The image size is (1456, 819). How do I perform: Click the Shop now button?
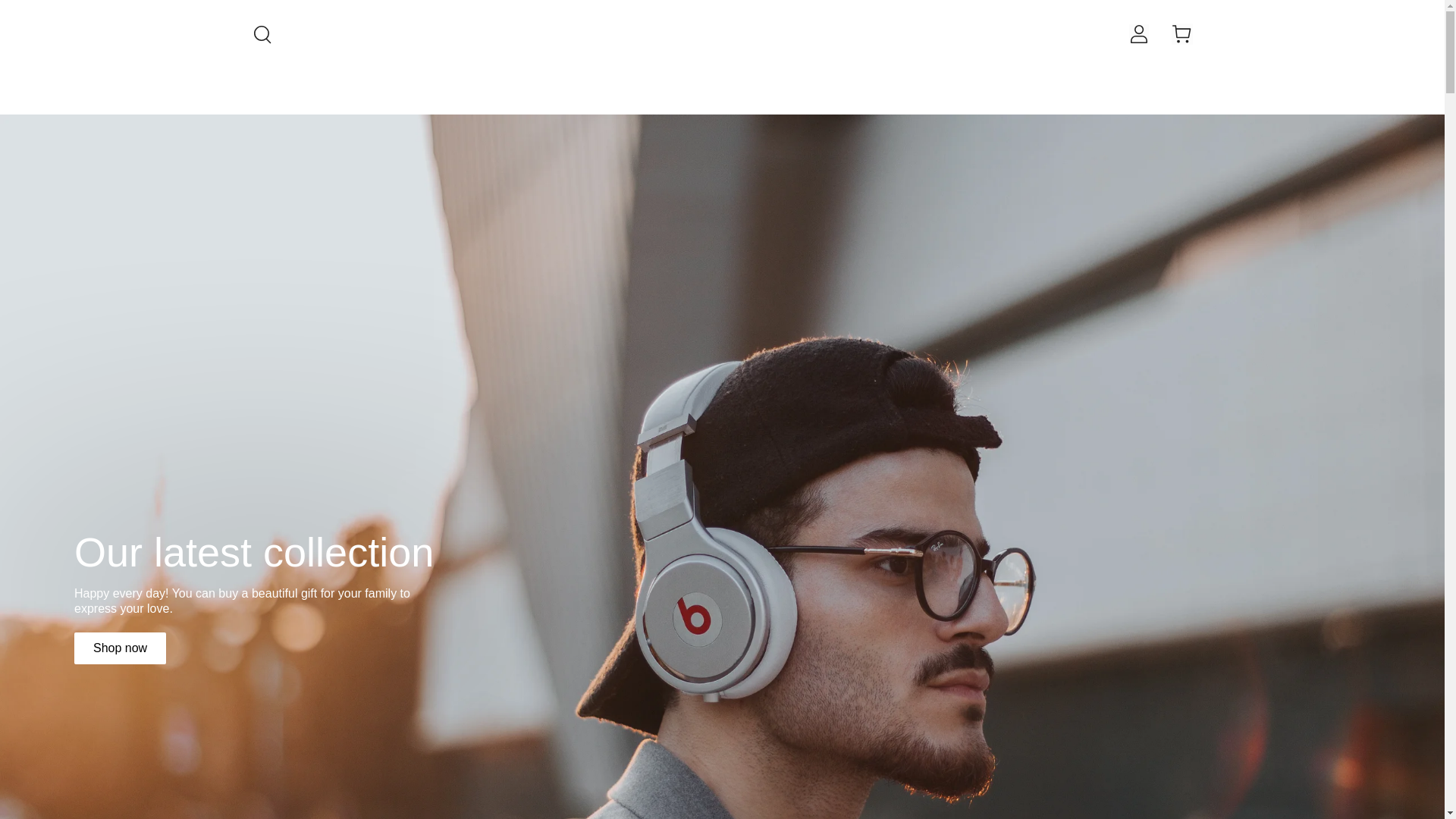click(x=120, y=648)
